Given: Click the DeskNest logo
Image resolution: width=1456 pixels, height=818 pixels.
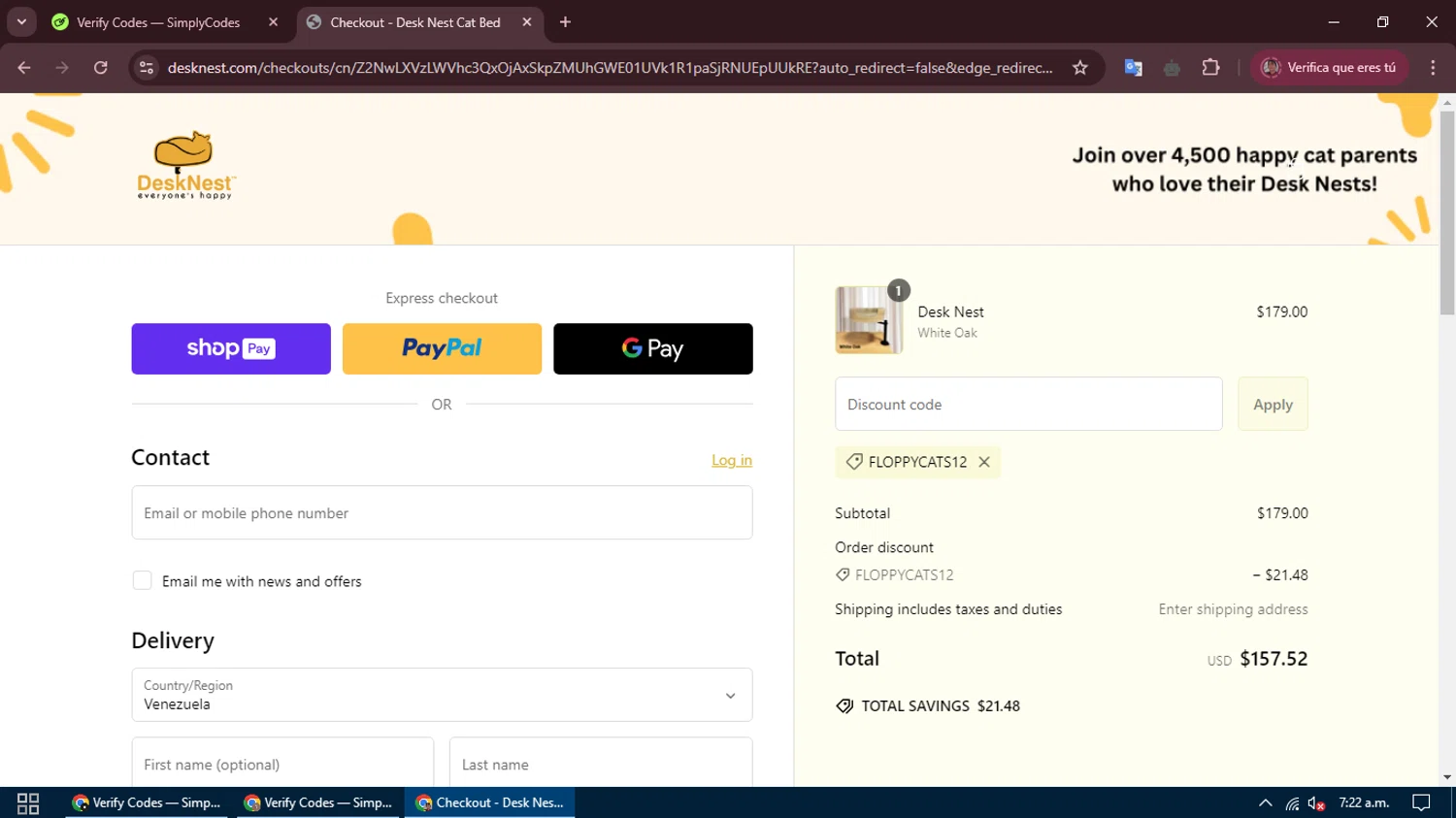Looking at the screenshot, I should [x=185, y=165].
